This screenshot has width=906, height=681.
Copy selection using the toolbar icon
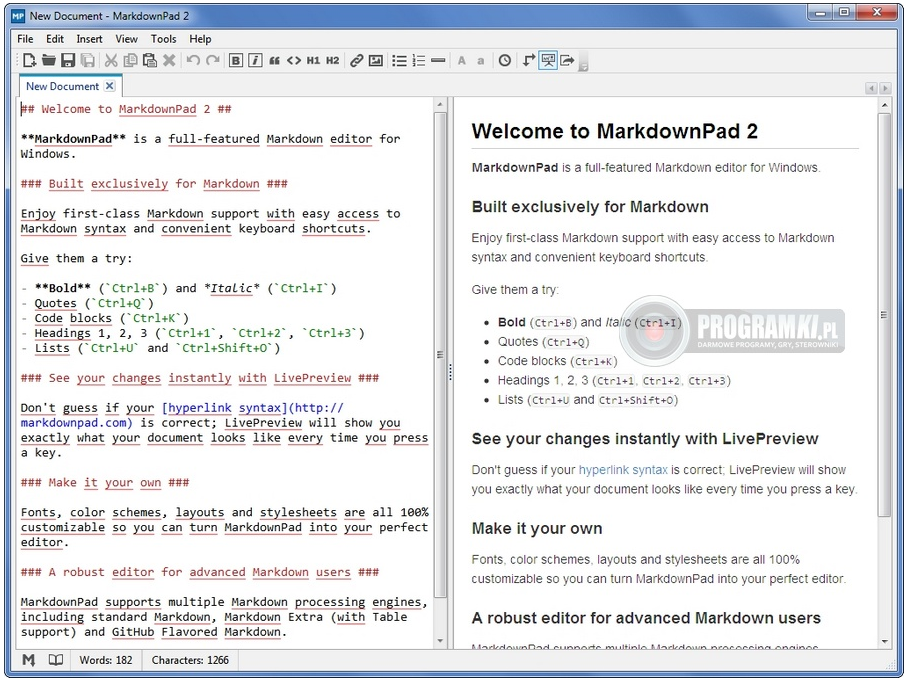click(x=131, y=60)
